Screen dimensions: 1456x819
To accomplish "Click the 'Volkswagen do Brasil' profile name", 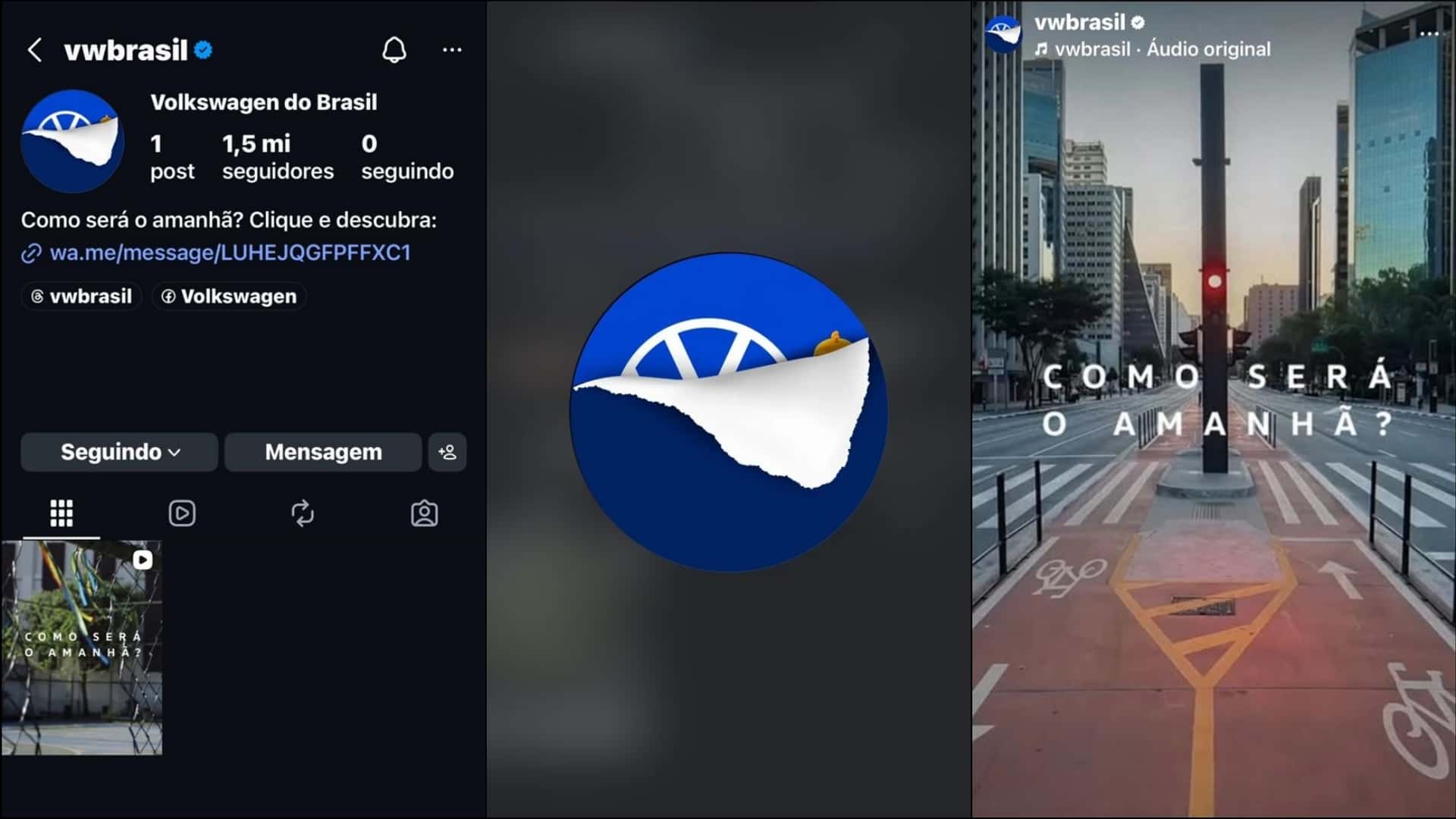I will pos(264,102).
